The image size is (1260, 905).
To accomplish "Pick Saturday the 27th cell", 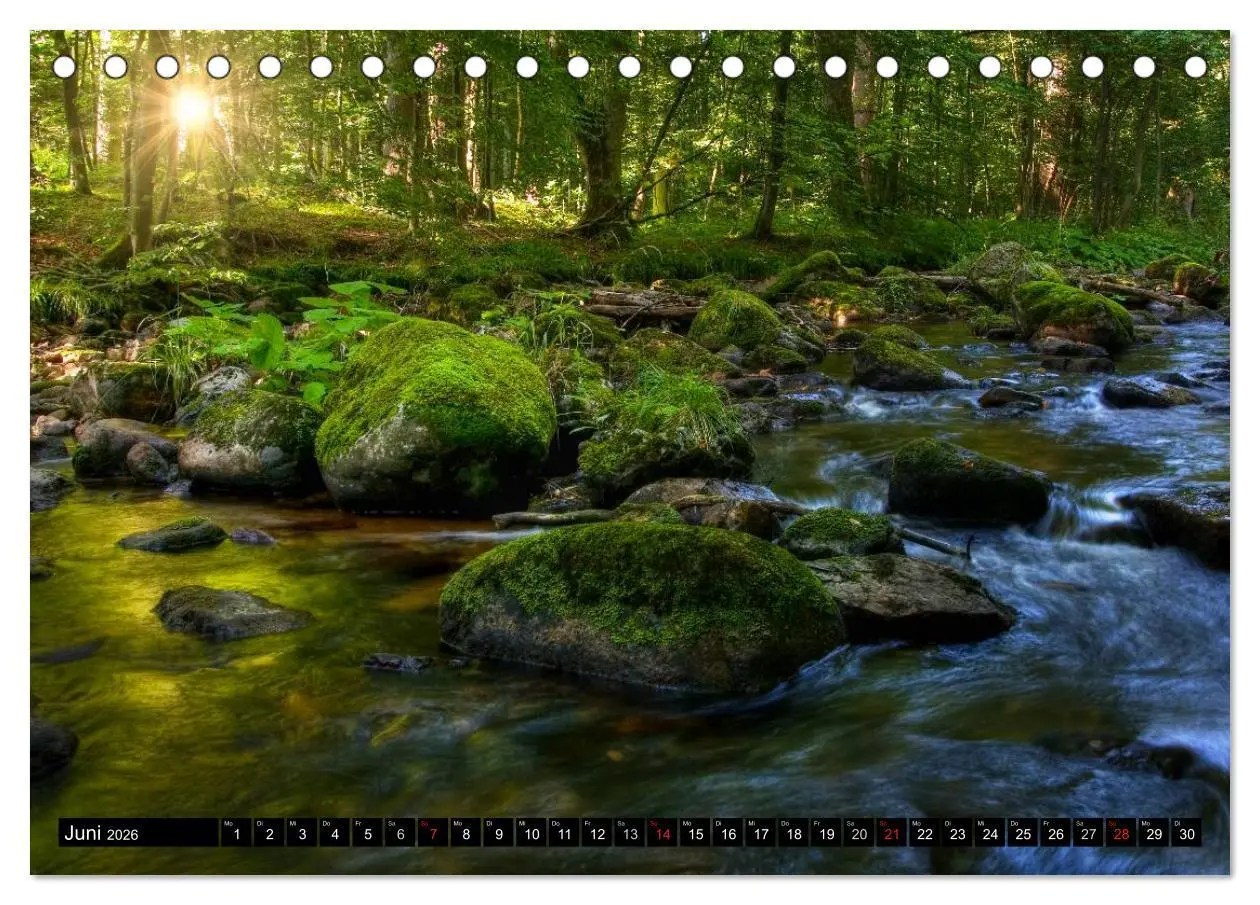I will (1088, 832).
